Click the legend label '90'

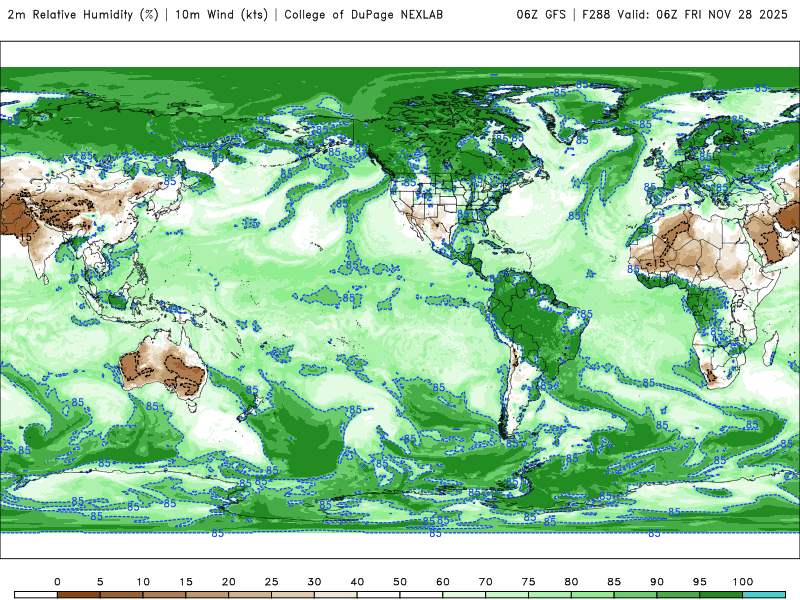coord(657,582)
